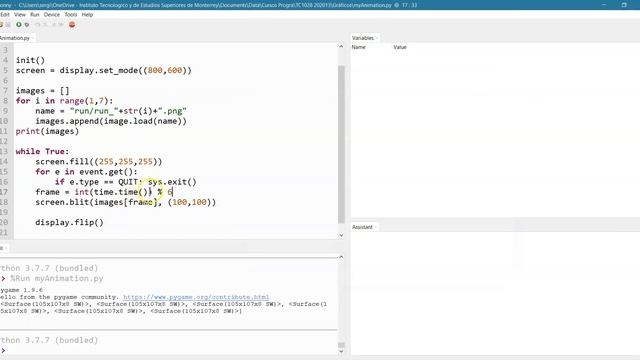Open the Run menu
640x360 pixels.
point(35,14)
